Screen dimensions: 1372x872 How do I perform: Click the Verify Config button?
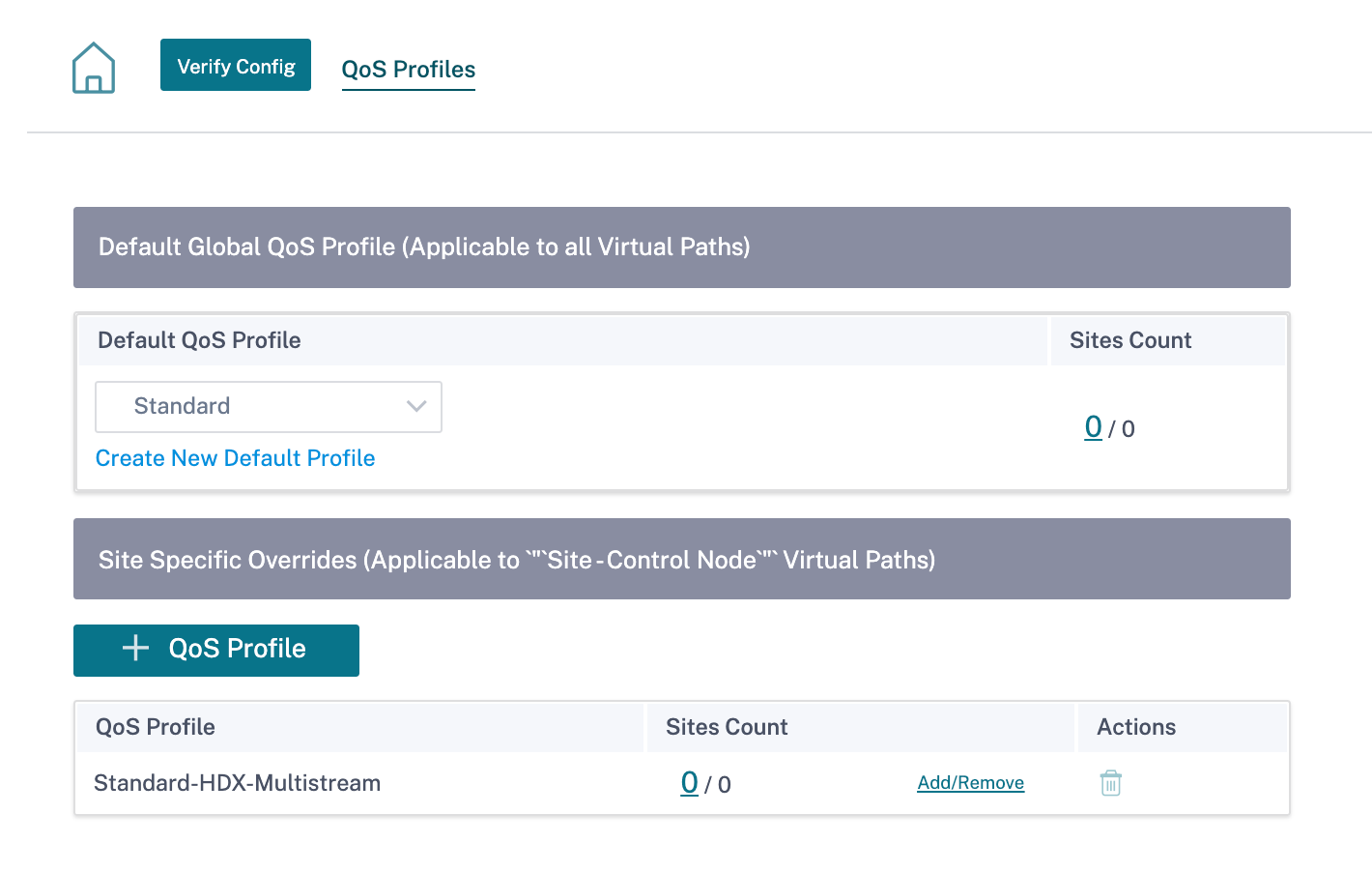coord(236,65)
